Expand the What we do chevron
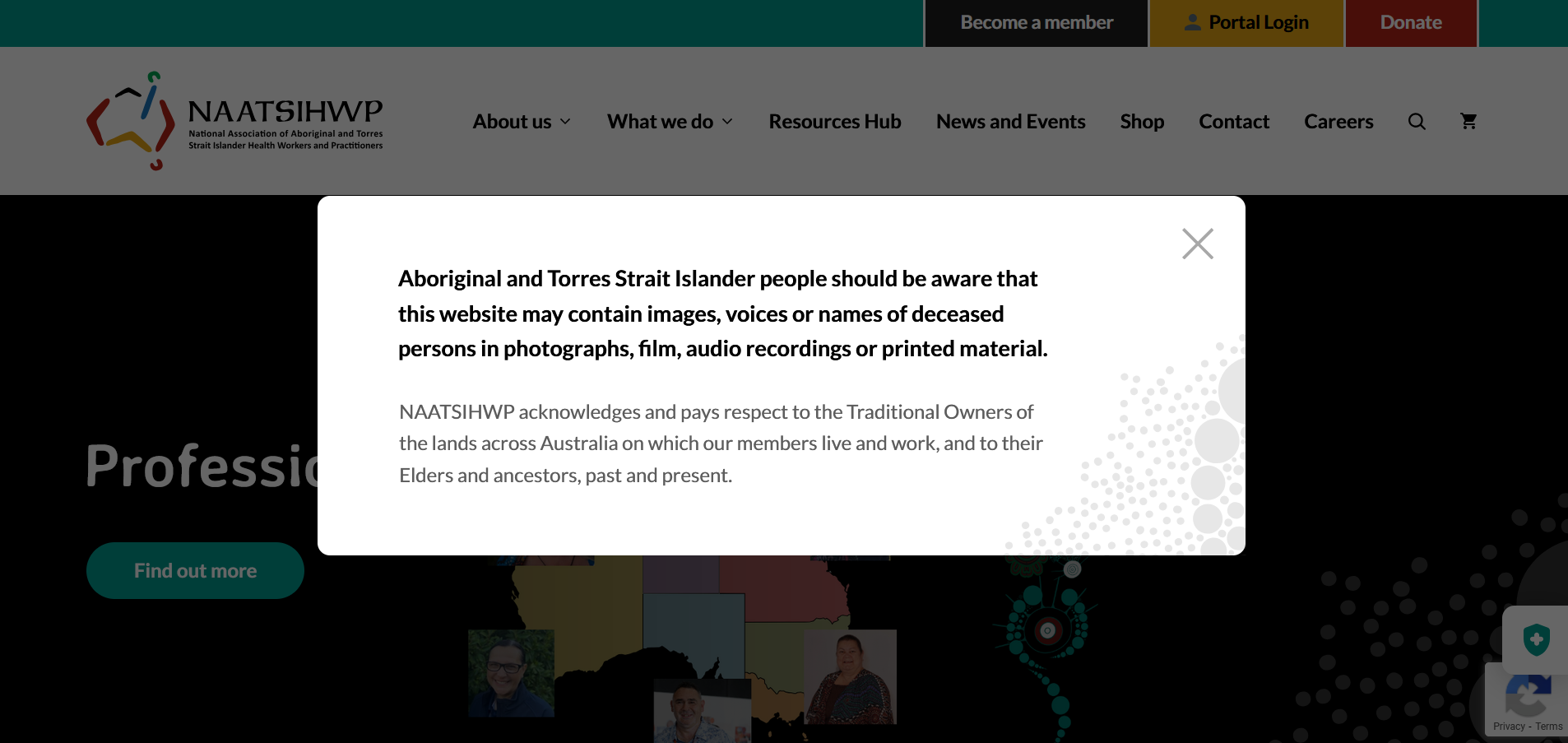1568x743 pixels. click(727, 122)
